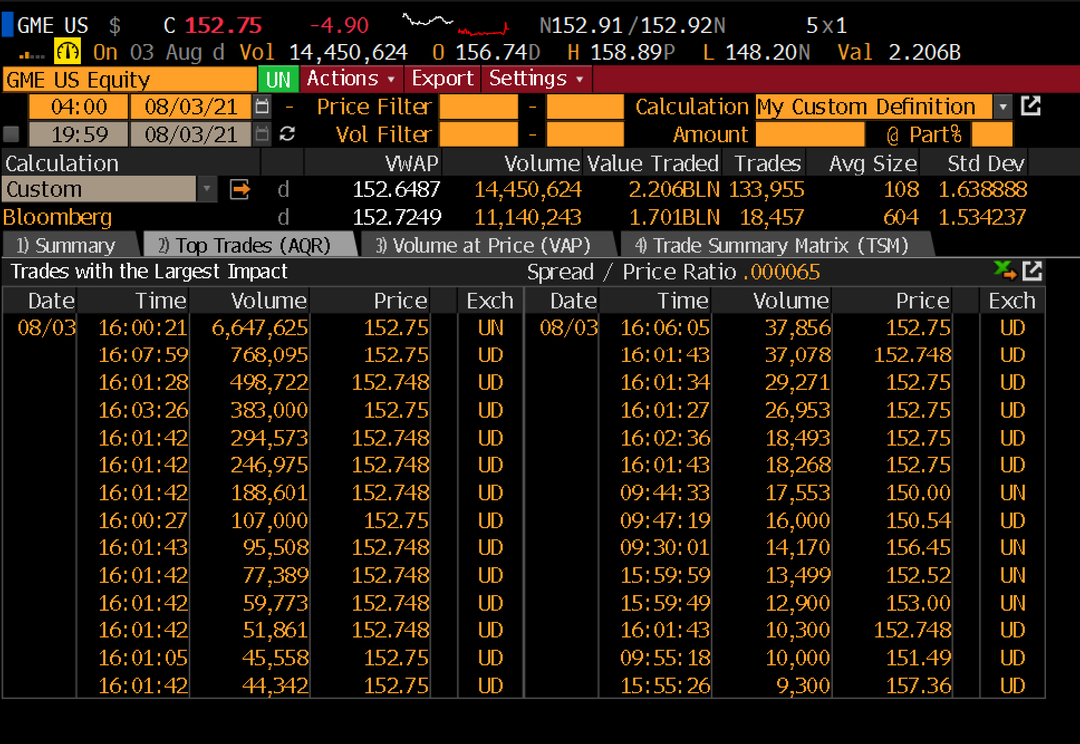
Task: Select the 6,647,625 volume trade row
Action: click(260, 327)
